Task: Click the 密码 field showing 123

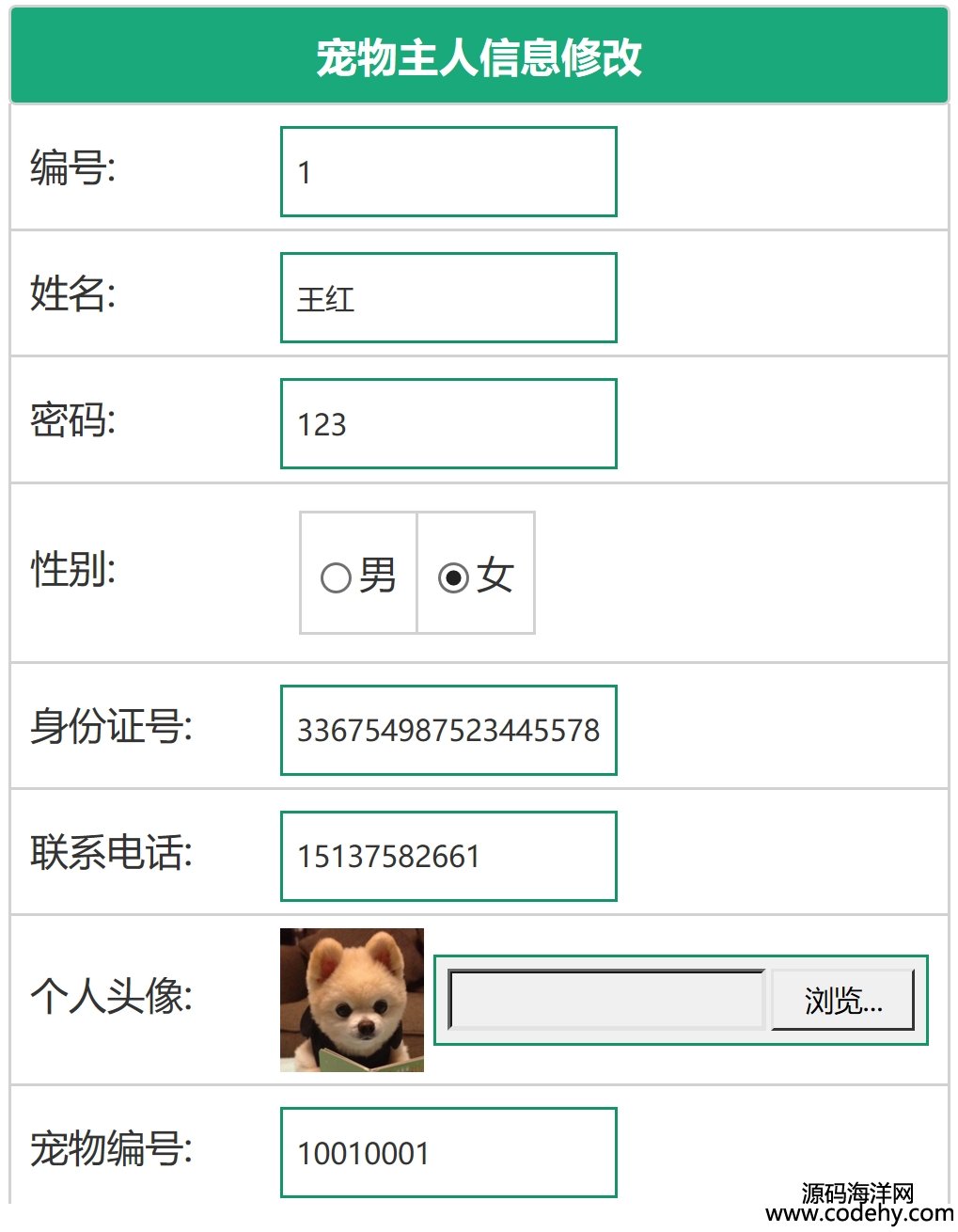Action: point(448,424)
